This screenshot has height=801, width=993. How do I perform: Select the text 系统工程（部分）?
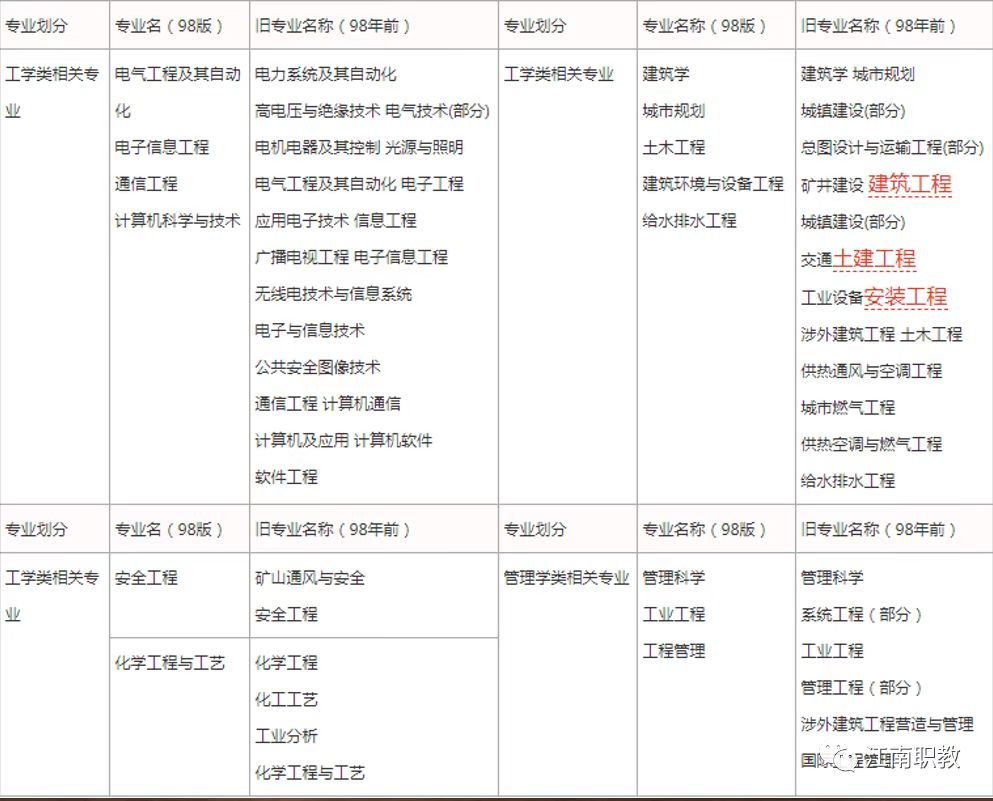click(861, 614)
